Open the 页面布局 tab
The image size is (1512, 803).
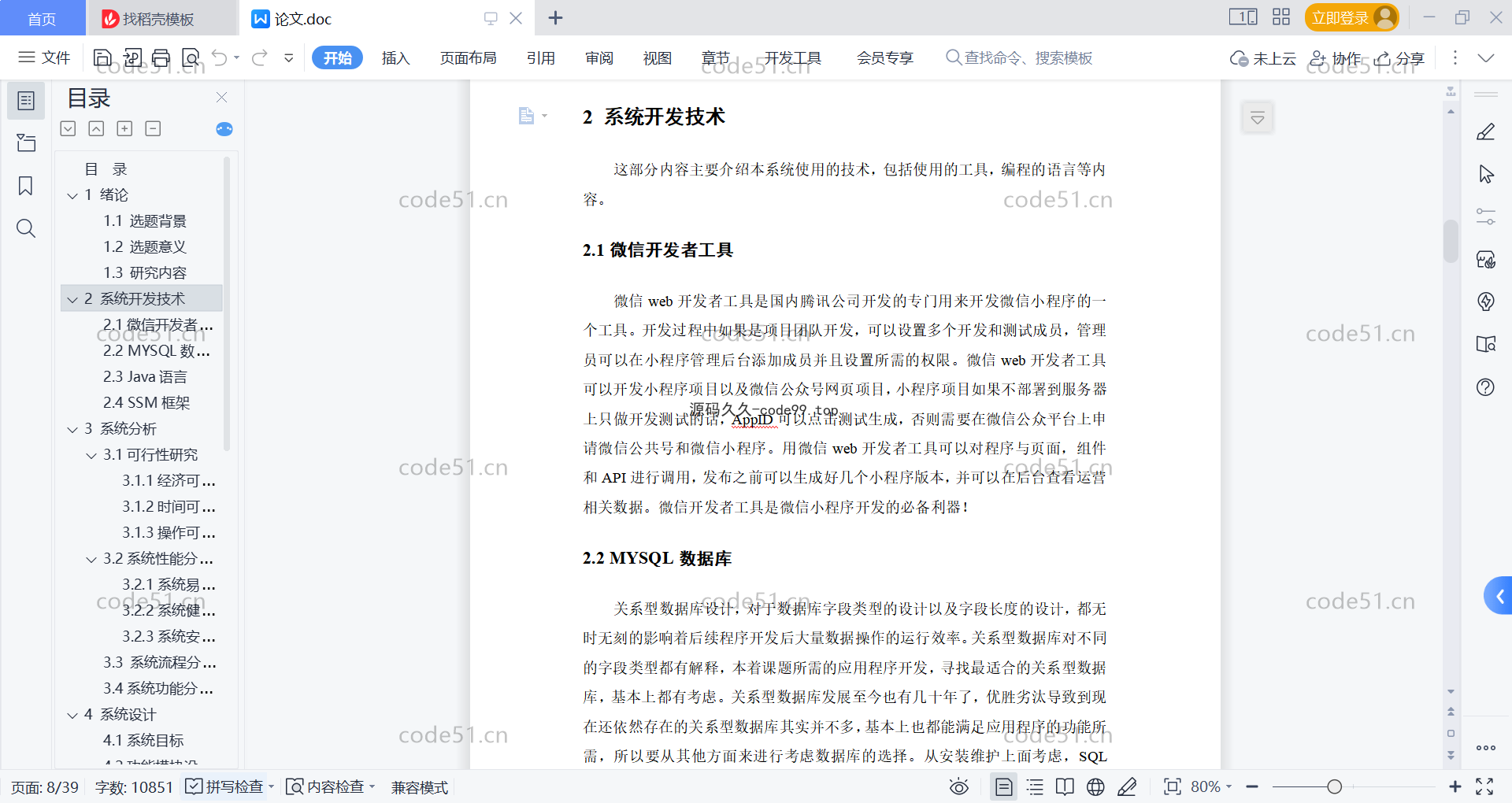(468, 57)
